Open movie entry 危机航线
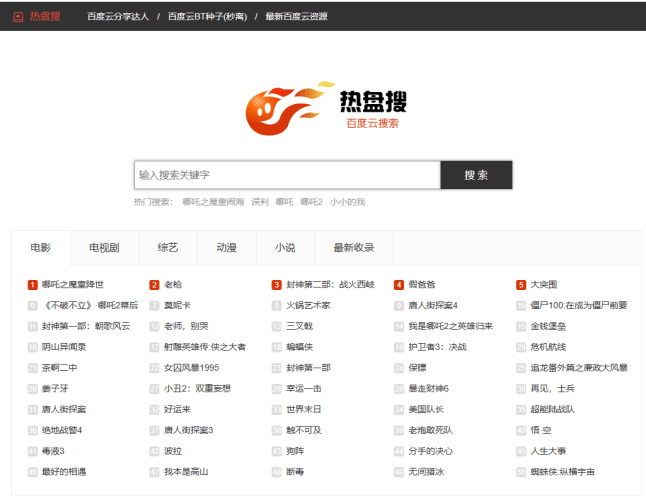The image size is (646, 500). (548, 347)
